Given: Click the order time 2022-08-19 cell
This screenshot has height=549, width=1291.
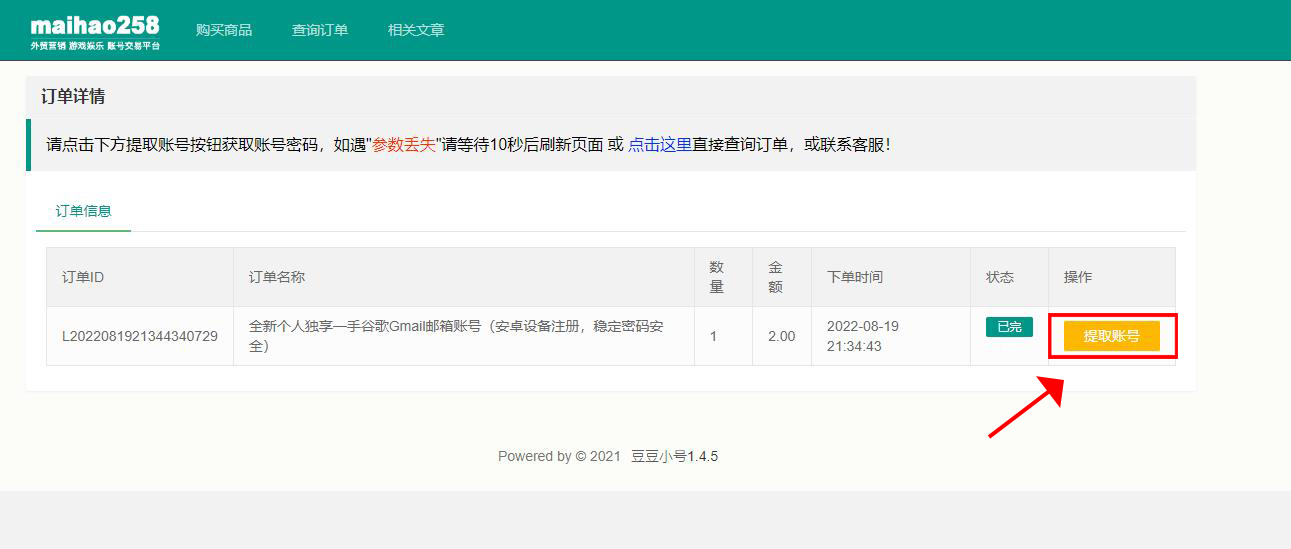Looking at the screenshot, I should (x=863, y=336).
